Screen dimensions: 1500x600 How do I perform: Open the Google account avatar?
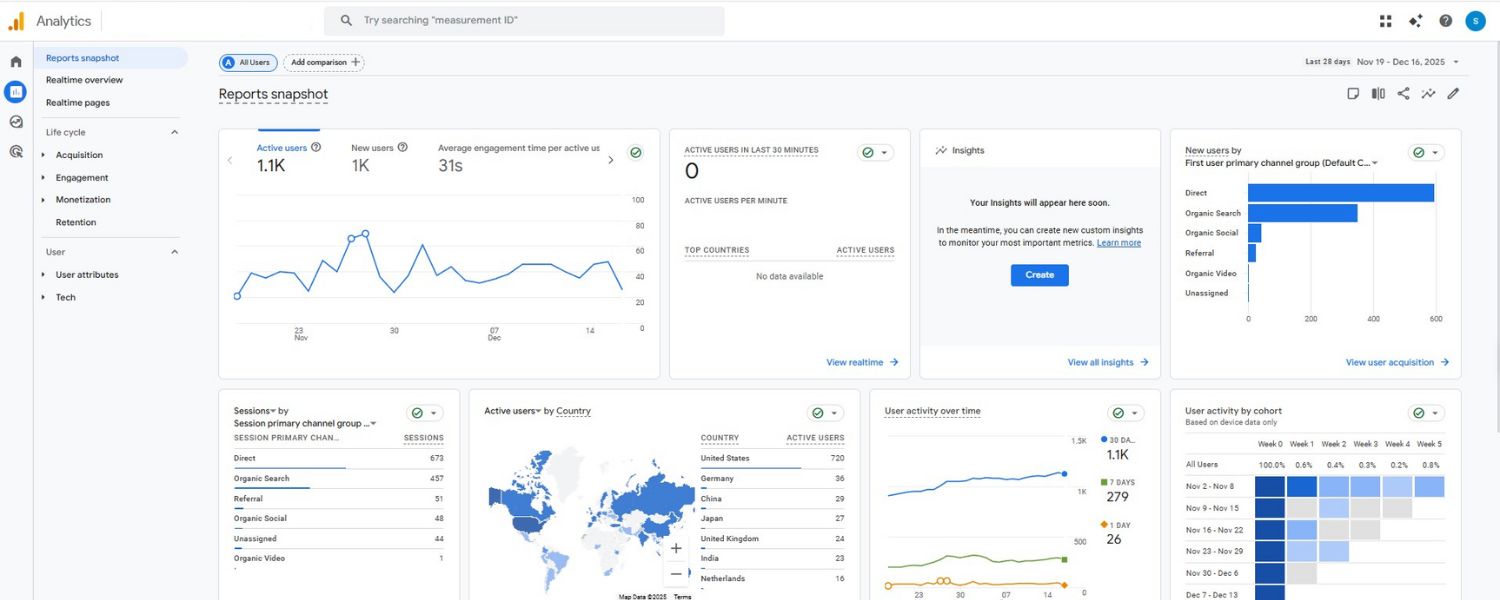coord(1475,20)
